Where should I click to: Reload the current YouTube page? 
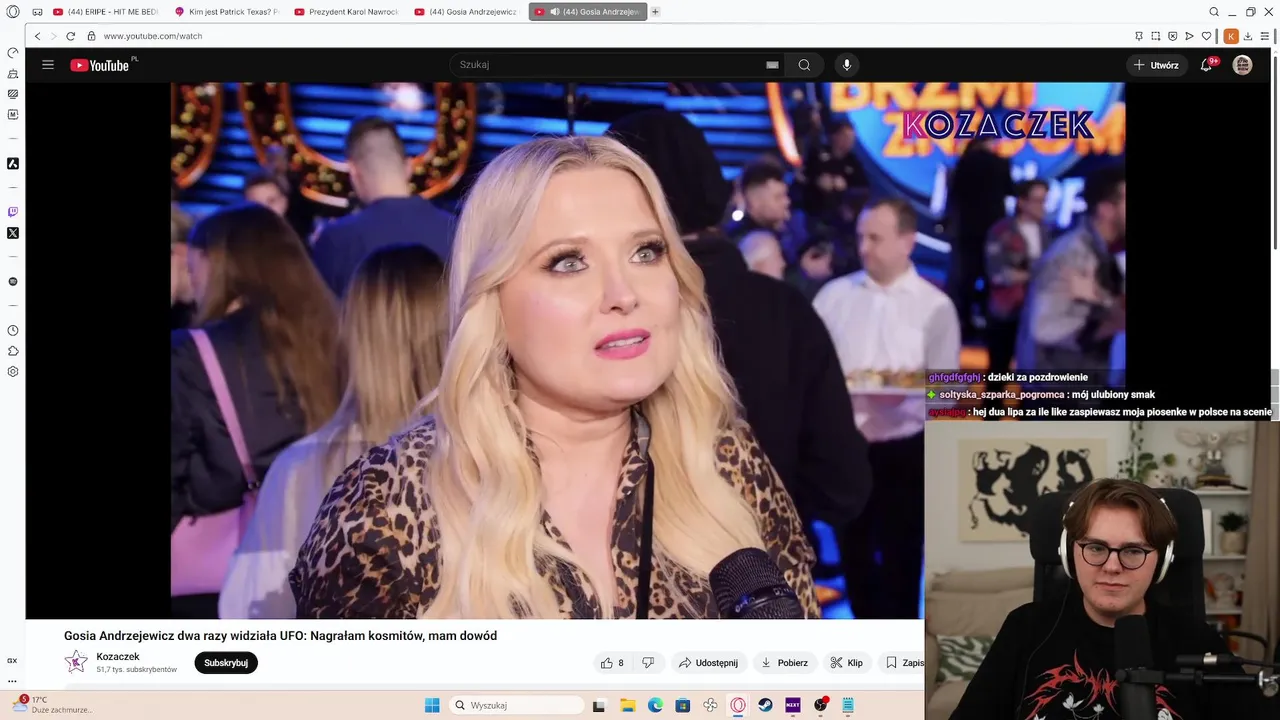click(70, 36)
